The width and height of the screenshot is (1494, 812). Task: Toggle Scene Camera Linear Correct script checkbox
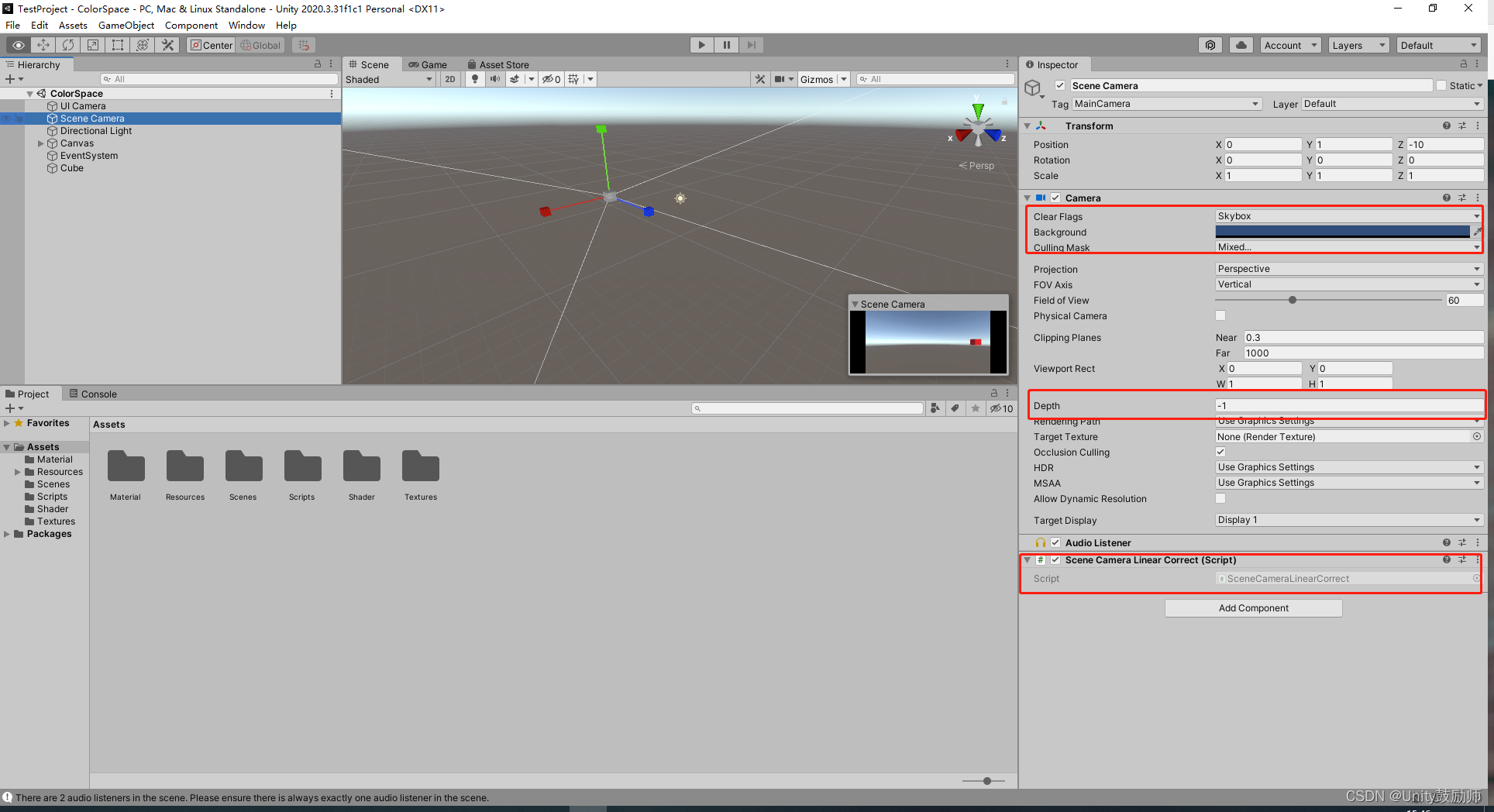[1055, 559]
